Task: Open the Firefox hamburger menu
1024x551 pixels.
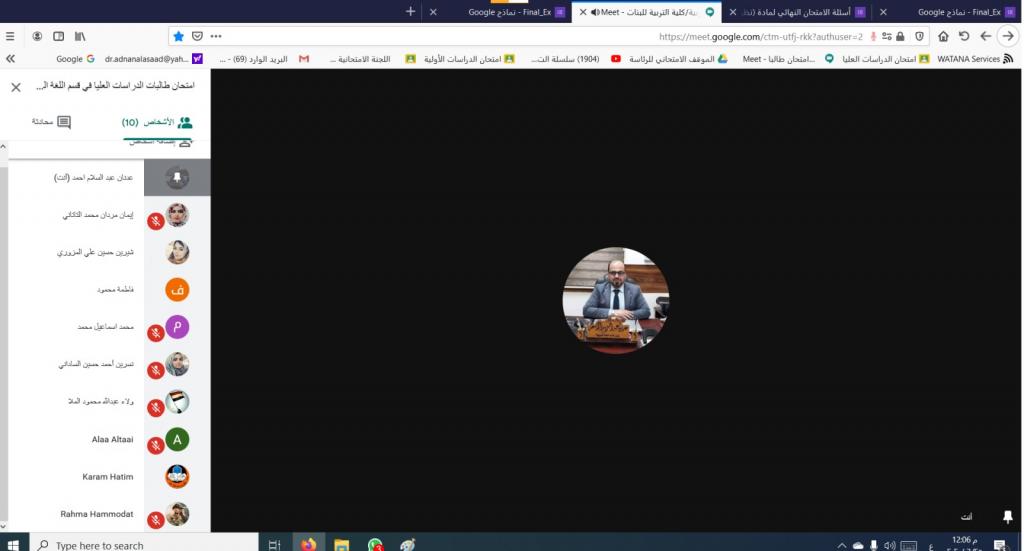Action: 10,36
